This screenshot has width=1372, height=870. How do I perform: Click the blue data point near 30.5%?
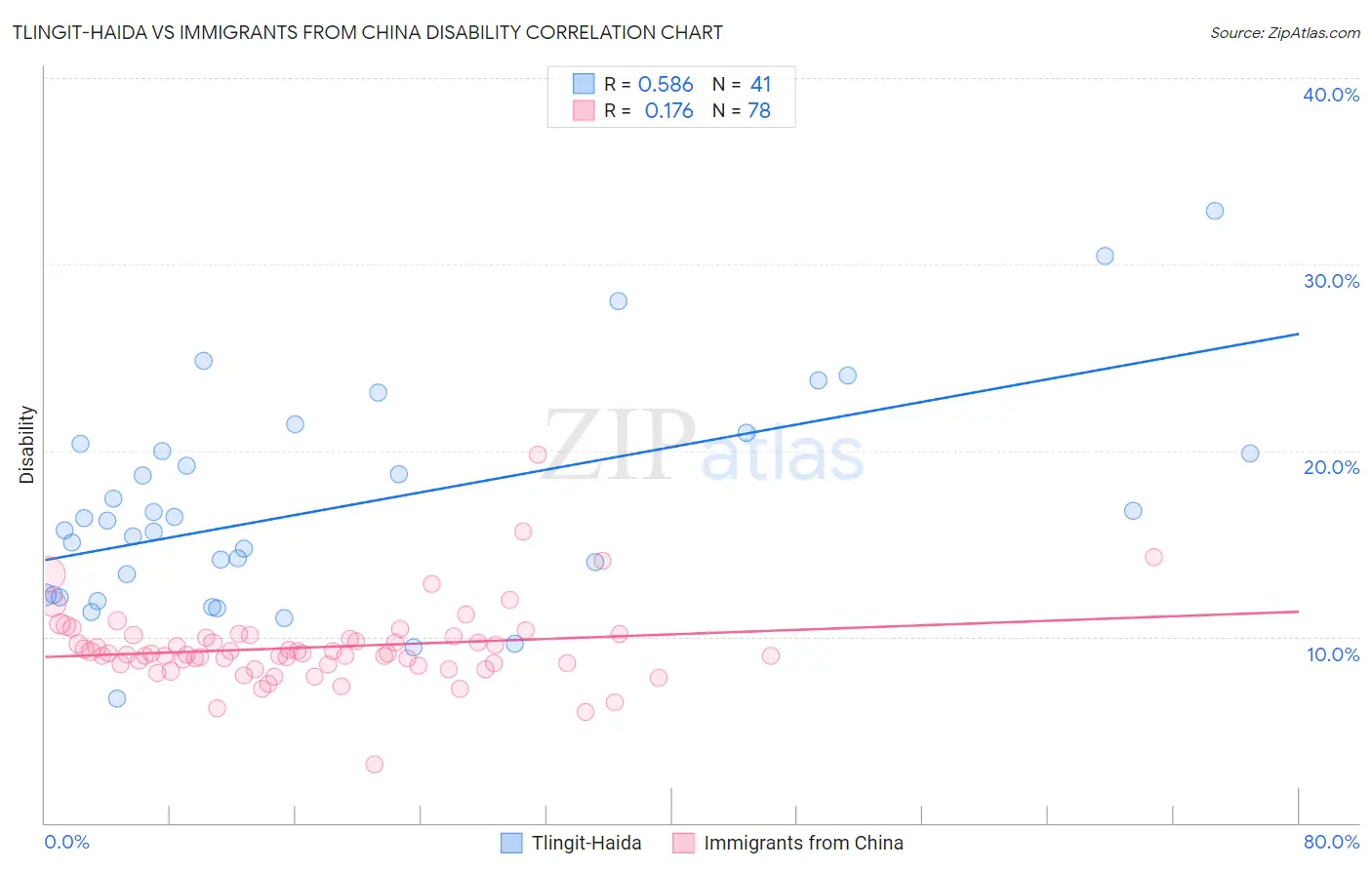coord(1105,256)
